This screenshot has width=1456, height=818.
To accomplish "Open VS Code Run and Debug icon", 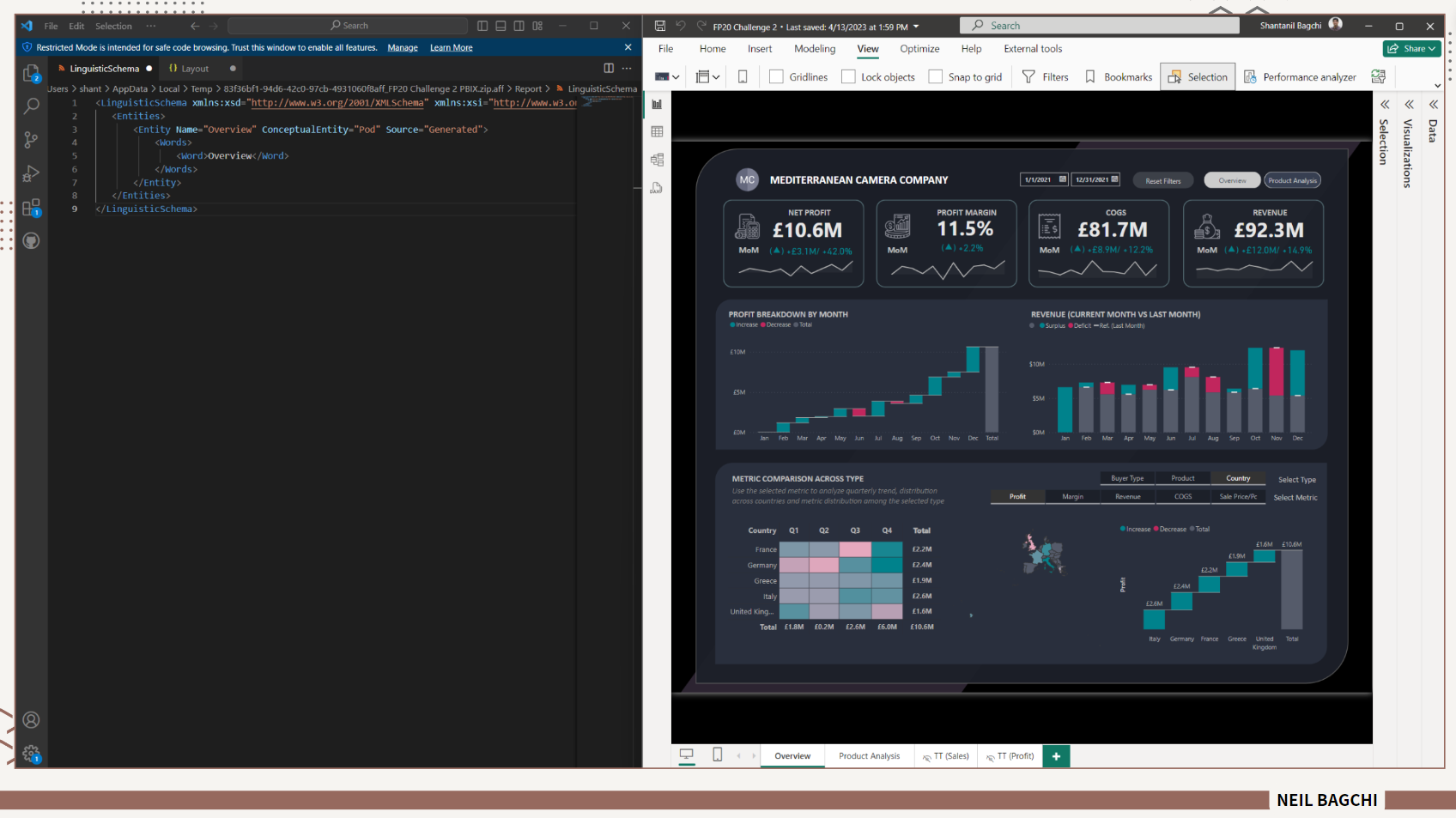I will click(x=31, y=173).
